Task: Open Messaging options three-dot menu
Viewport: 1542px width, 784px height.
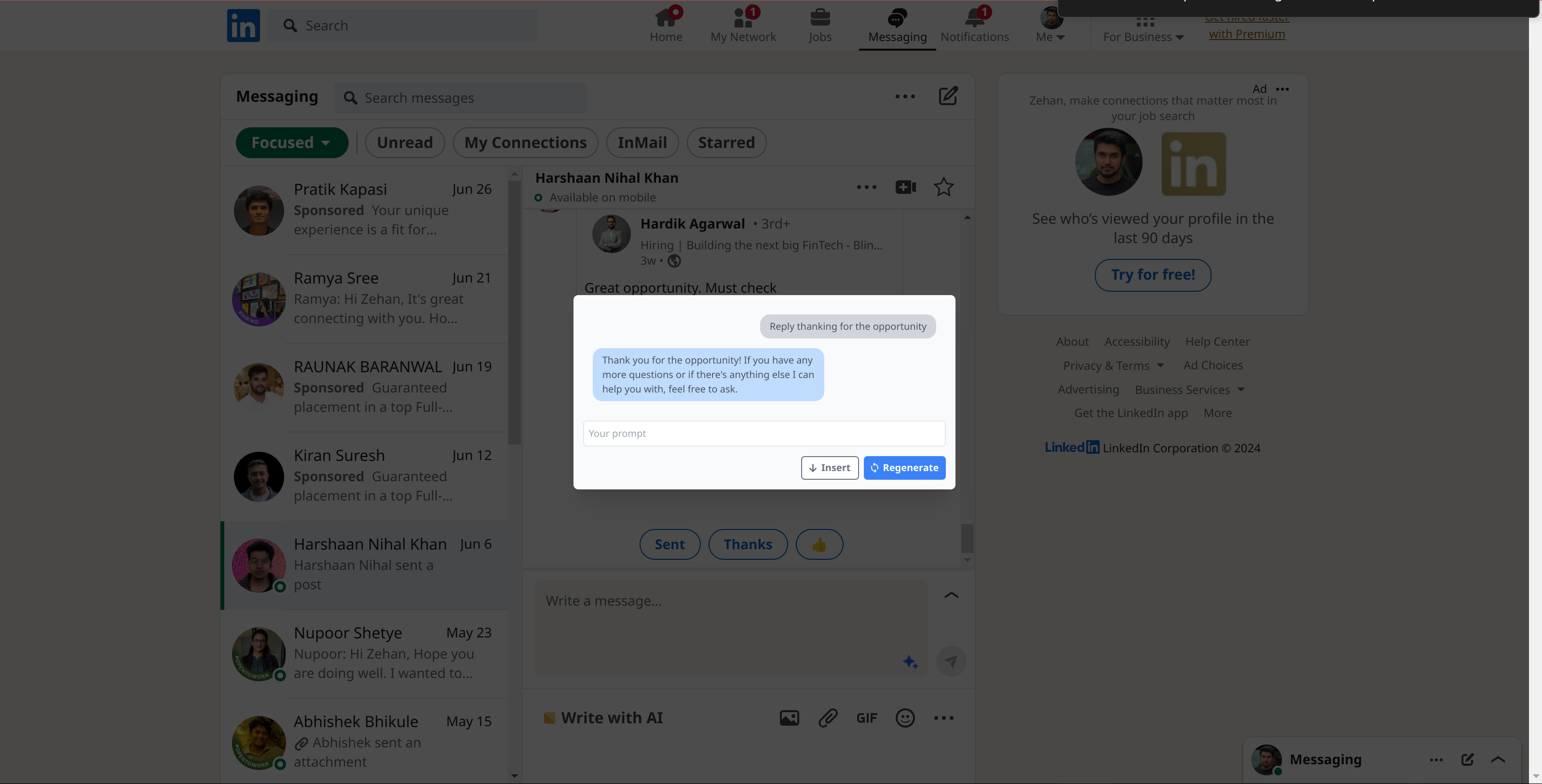Action: [904, 96]
